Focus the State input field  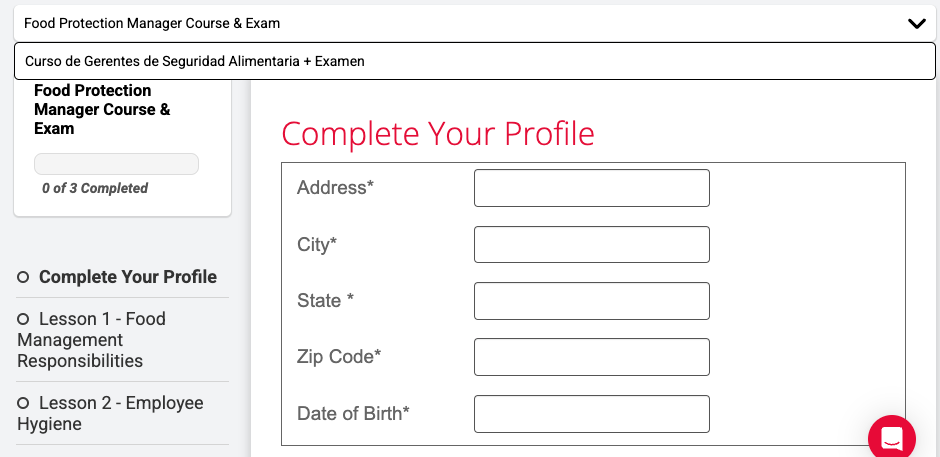(592, 300)
